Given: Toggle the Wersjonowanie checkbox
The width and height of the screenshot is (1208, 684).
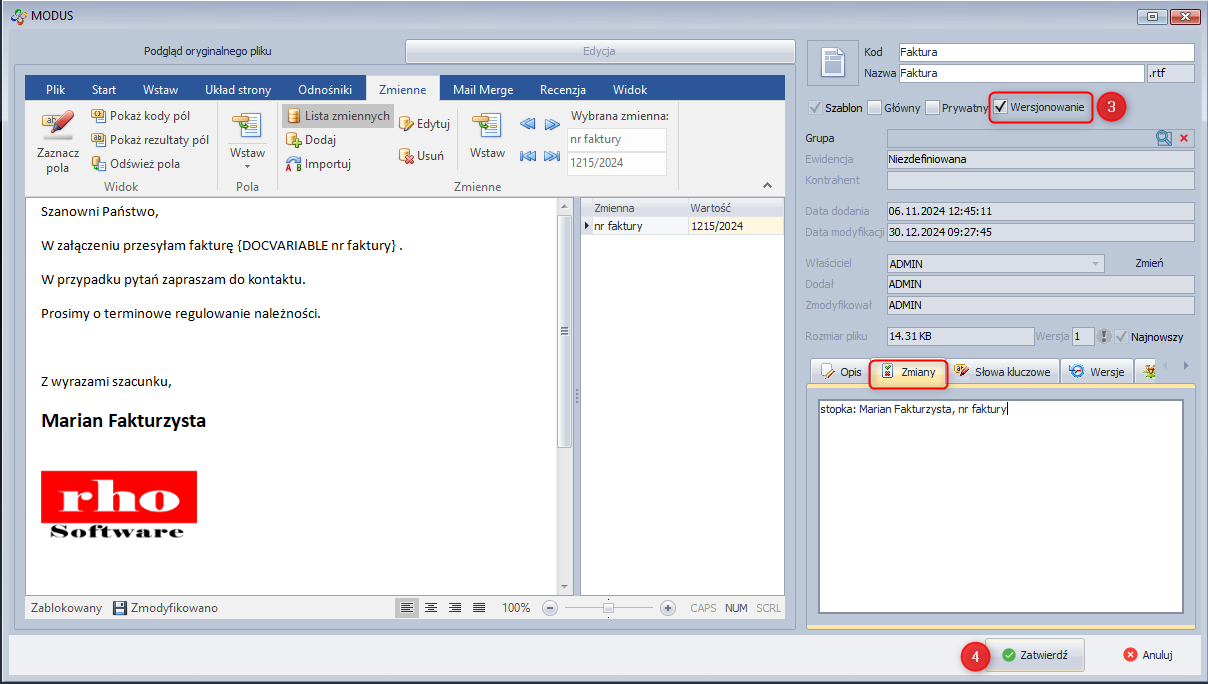Looking at the screenshot, I should [1001, 107].
